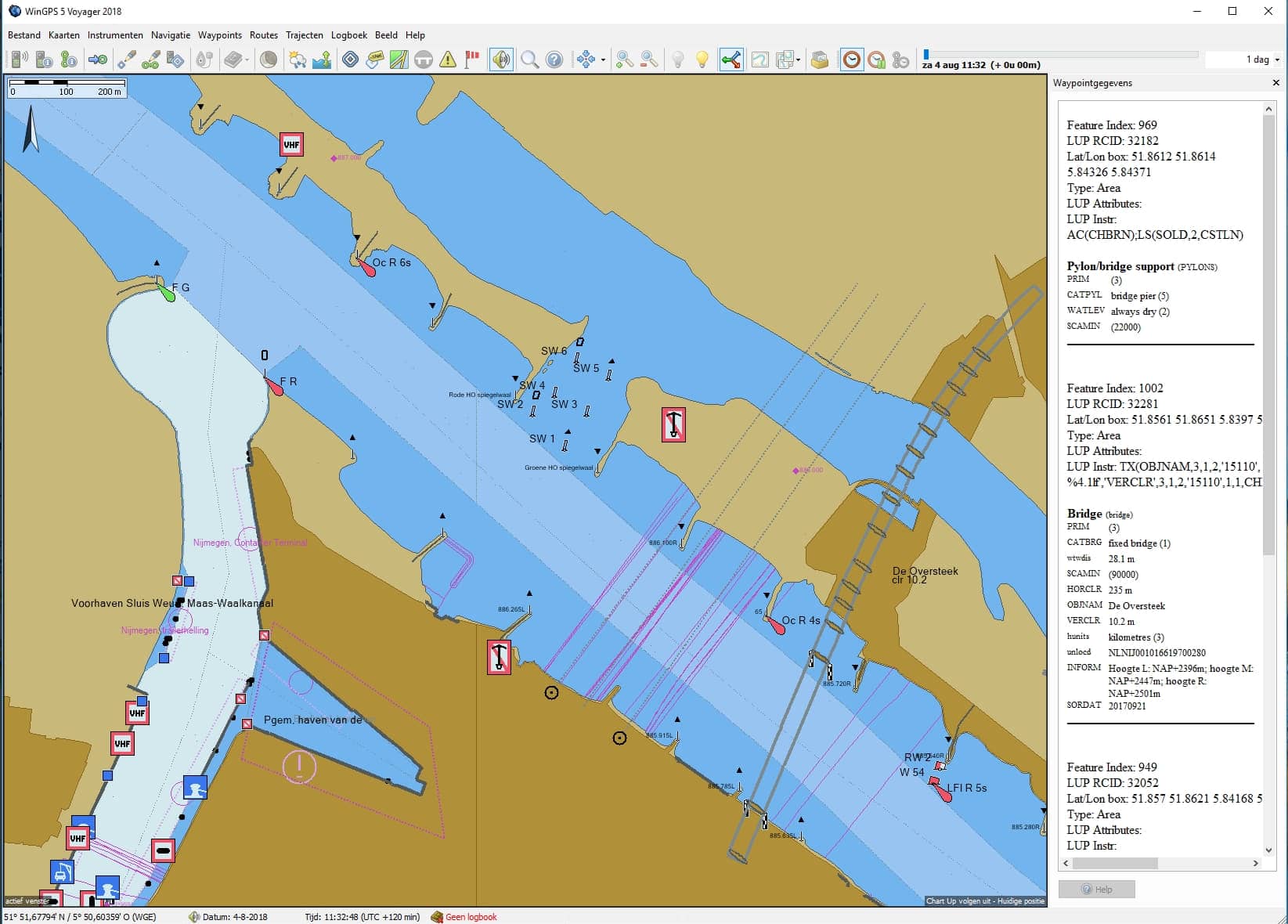Screen dimensions: 1288x924
Task: Toggle the sound speaker button
Action: click(x=501, y=60)
